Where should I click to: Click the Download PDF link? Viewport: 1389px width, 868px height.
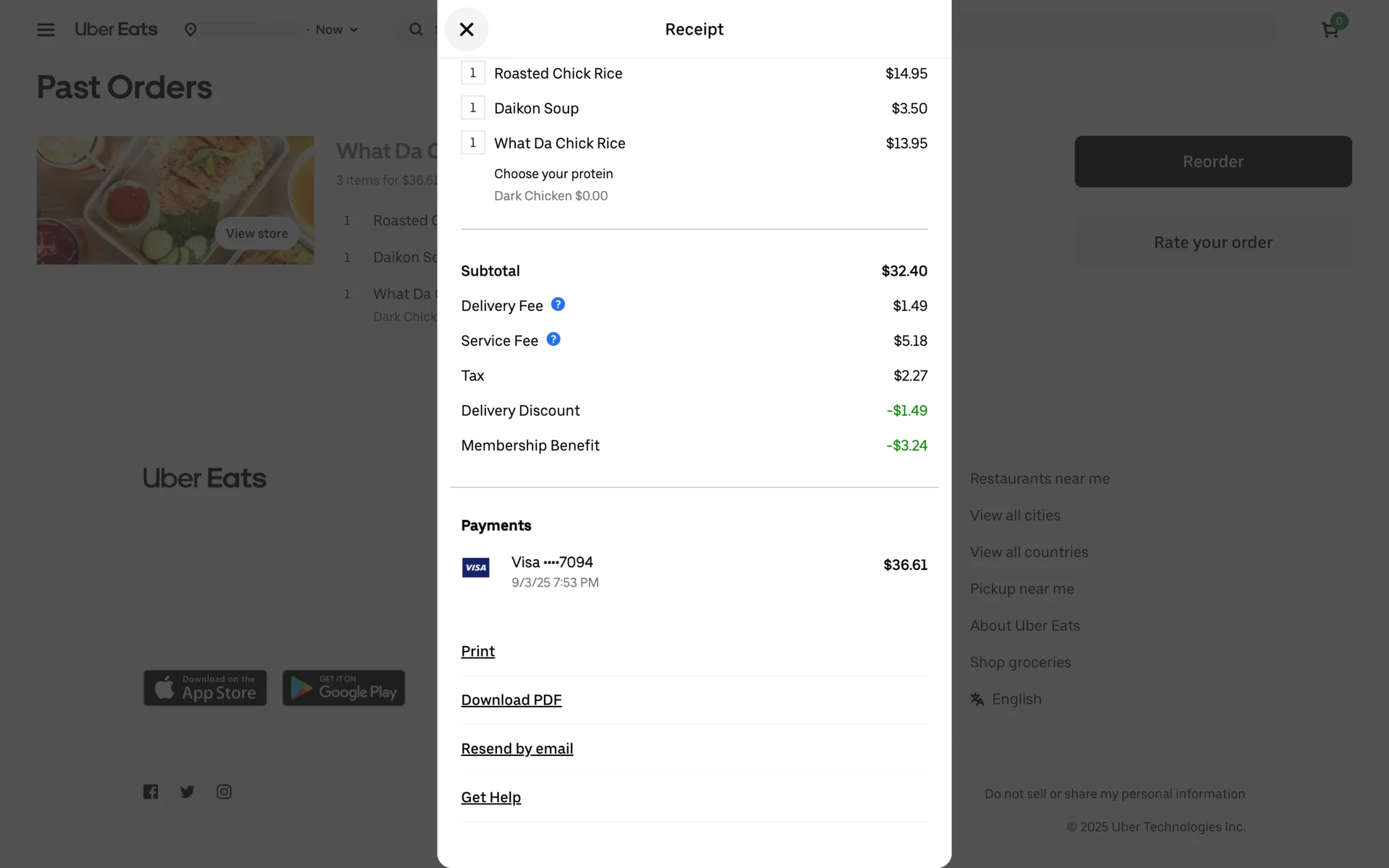(511, 700)
